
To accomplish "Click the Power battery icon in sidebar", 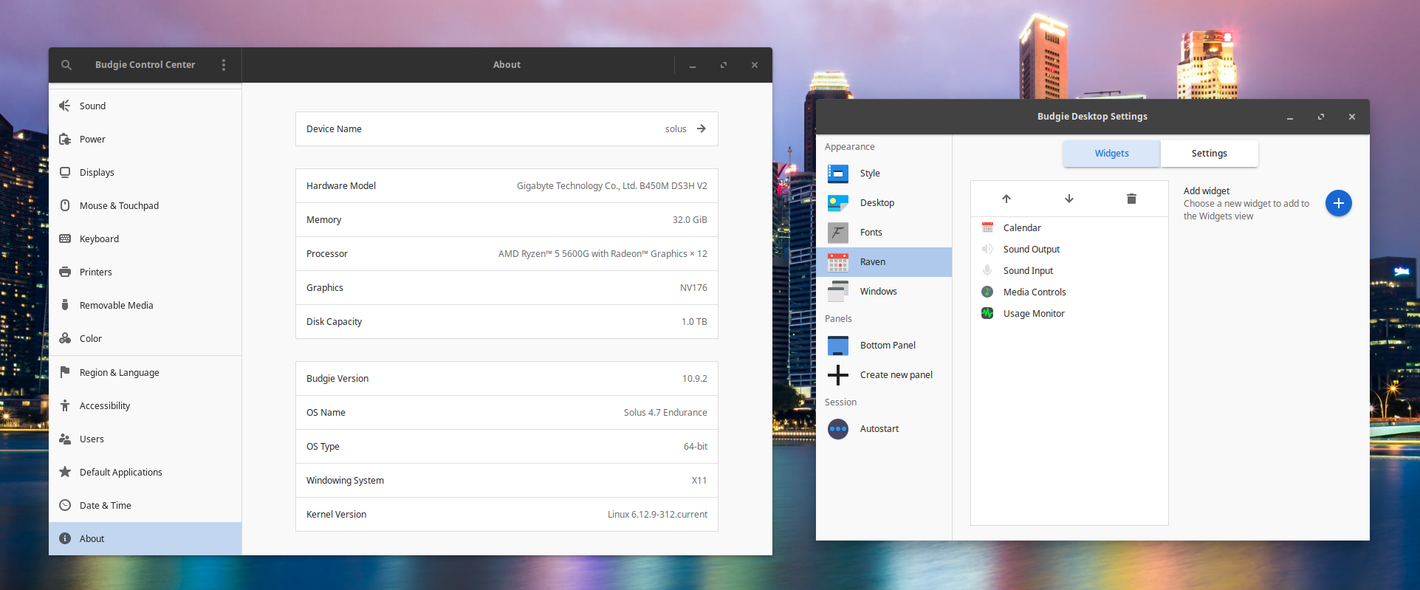I will click(x=65, y=139).
